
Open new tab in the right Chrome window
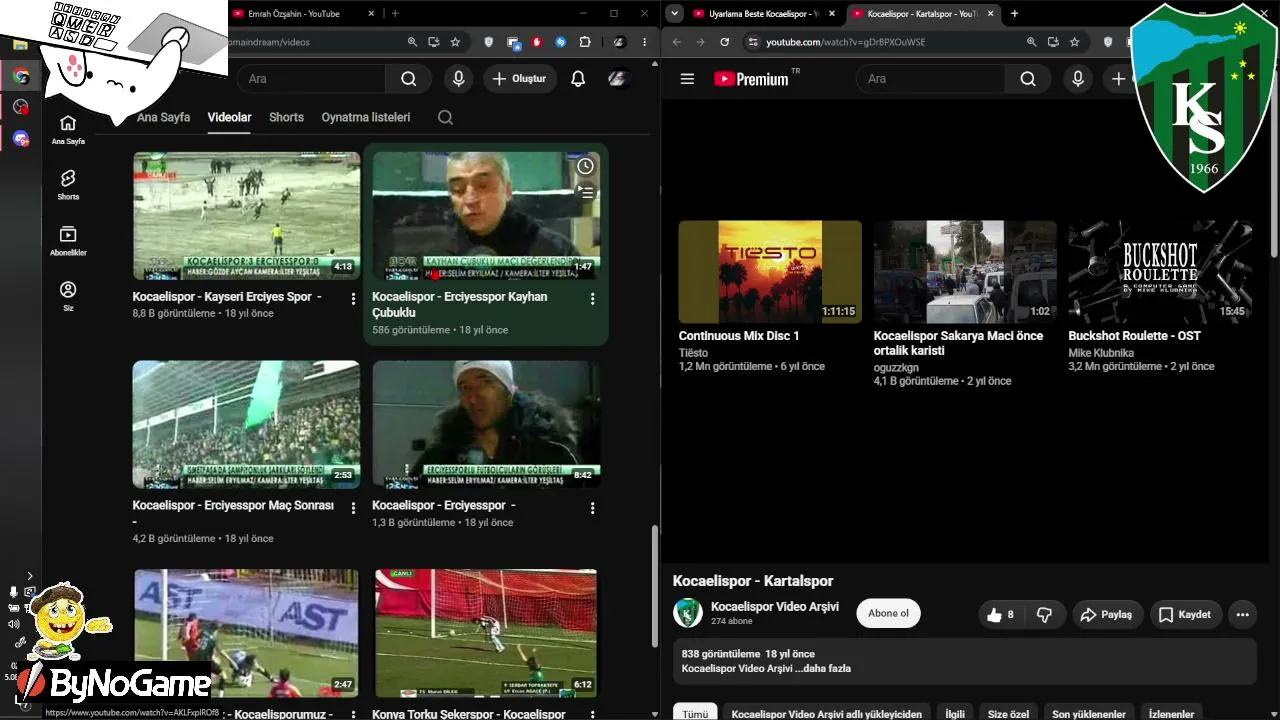(1014, 14)
